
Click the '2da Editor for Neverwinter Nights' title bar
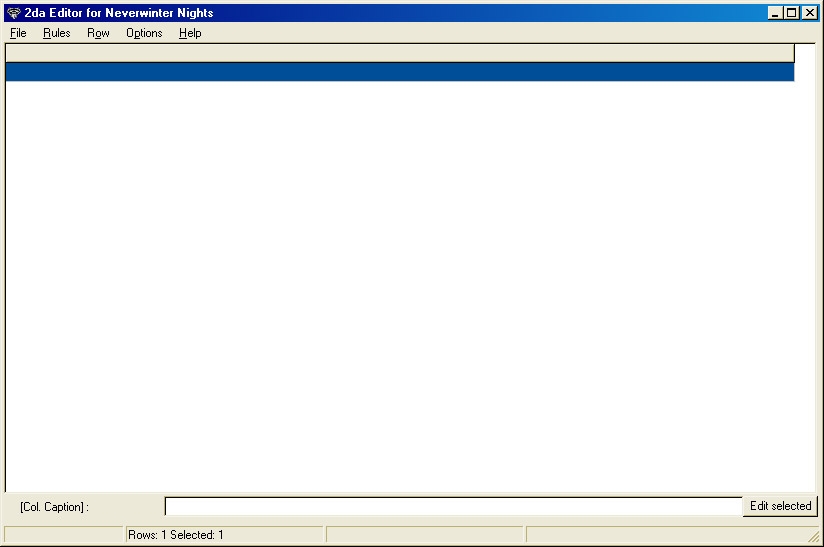pyautogui.click(x=400, y=13)
